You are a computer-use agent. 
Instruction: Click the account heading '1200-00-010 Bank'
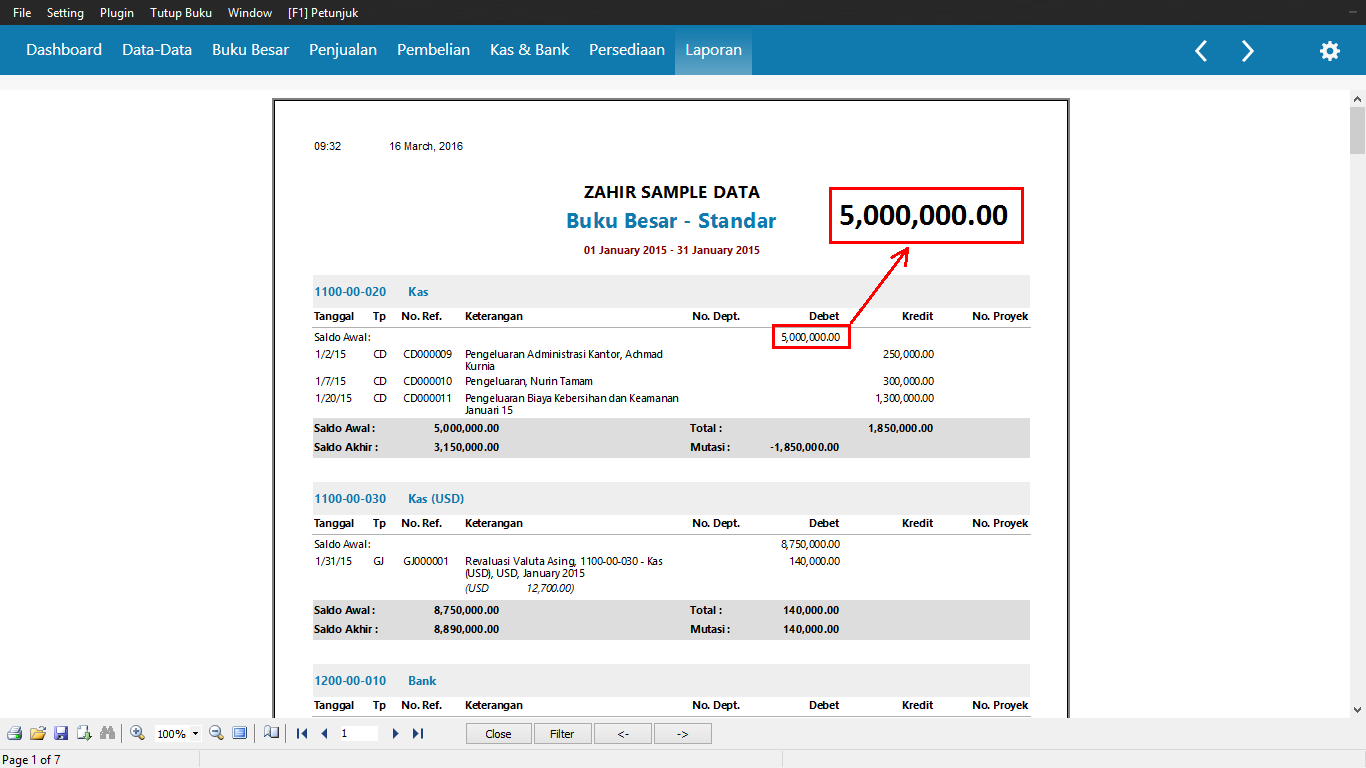coord(375,681)
